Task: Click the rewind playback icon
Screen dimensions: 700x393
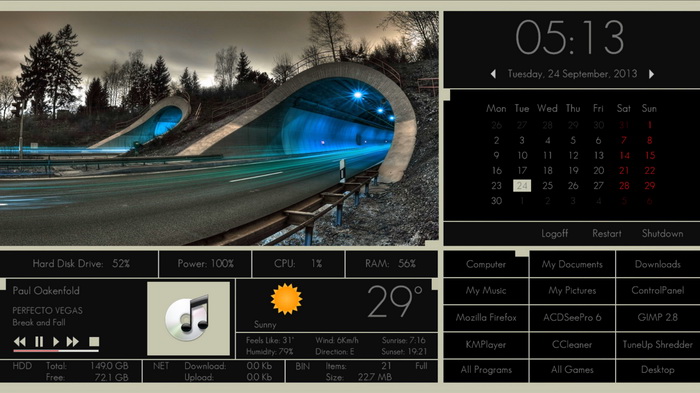Action: click(20, 342)
